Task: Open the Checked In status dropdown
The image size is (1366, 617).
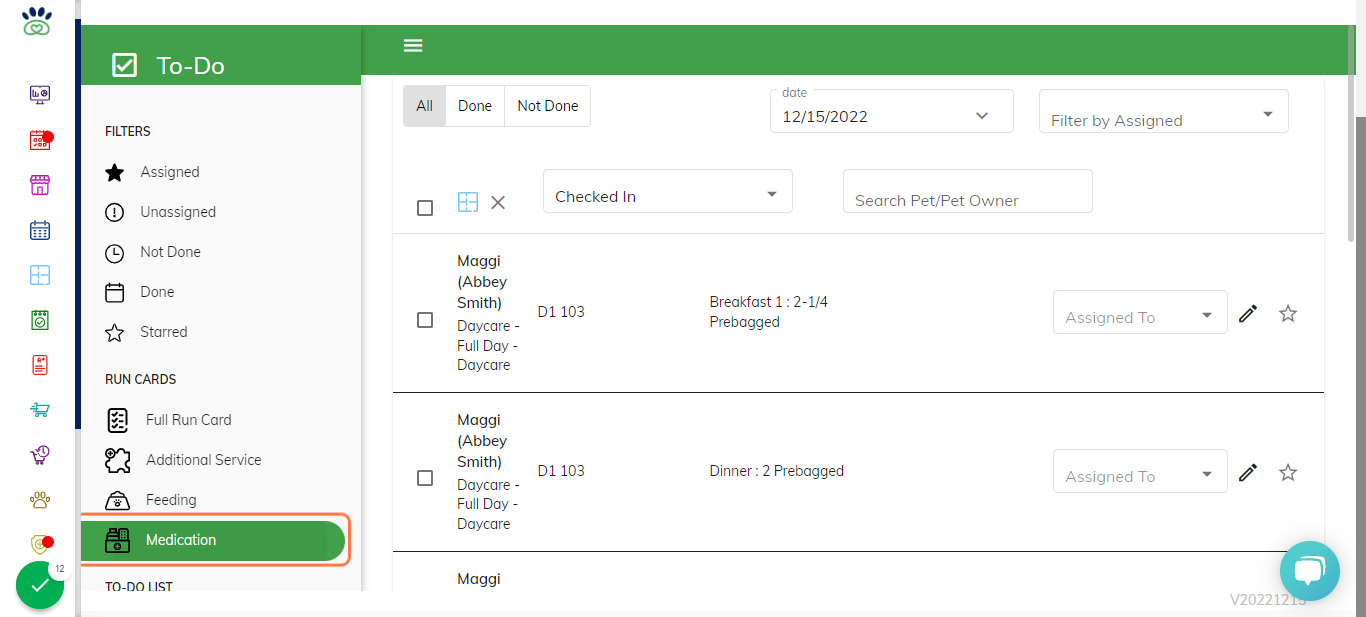Action: point(668,191)
